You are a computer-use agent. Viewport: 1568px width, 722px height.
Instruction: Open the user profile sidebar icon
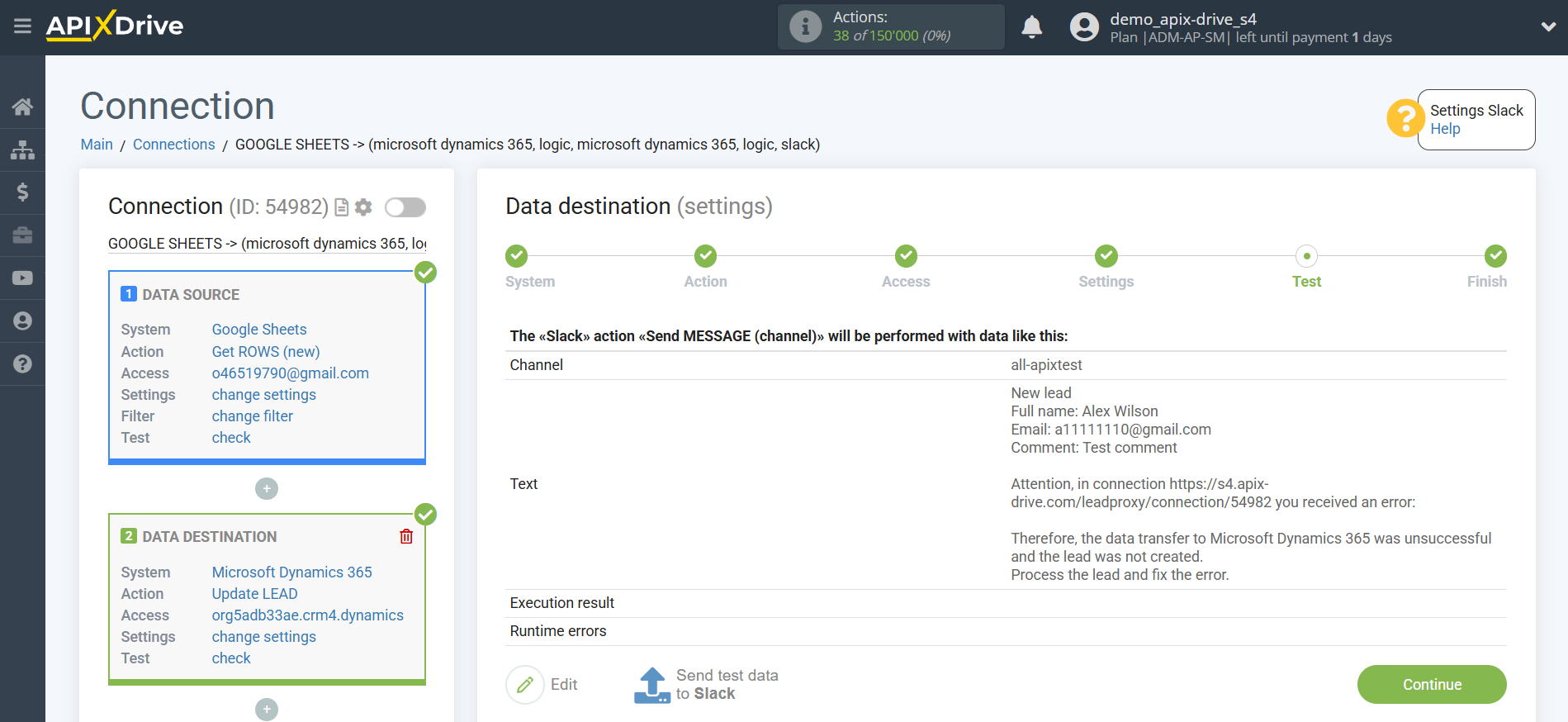[22, 321]
